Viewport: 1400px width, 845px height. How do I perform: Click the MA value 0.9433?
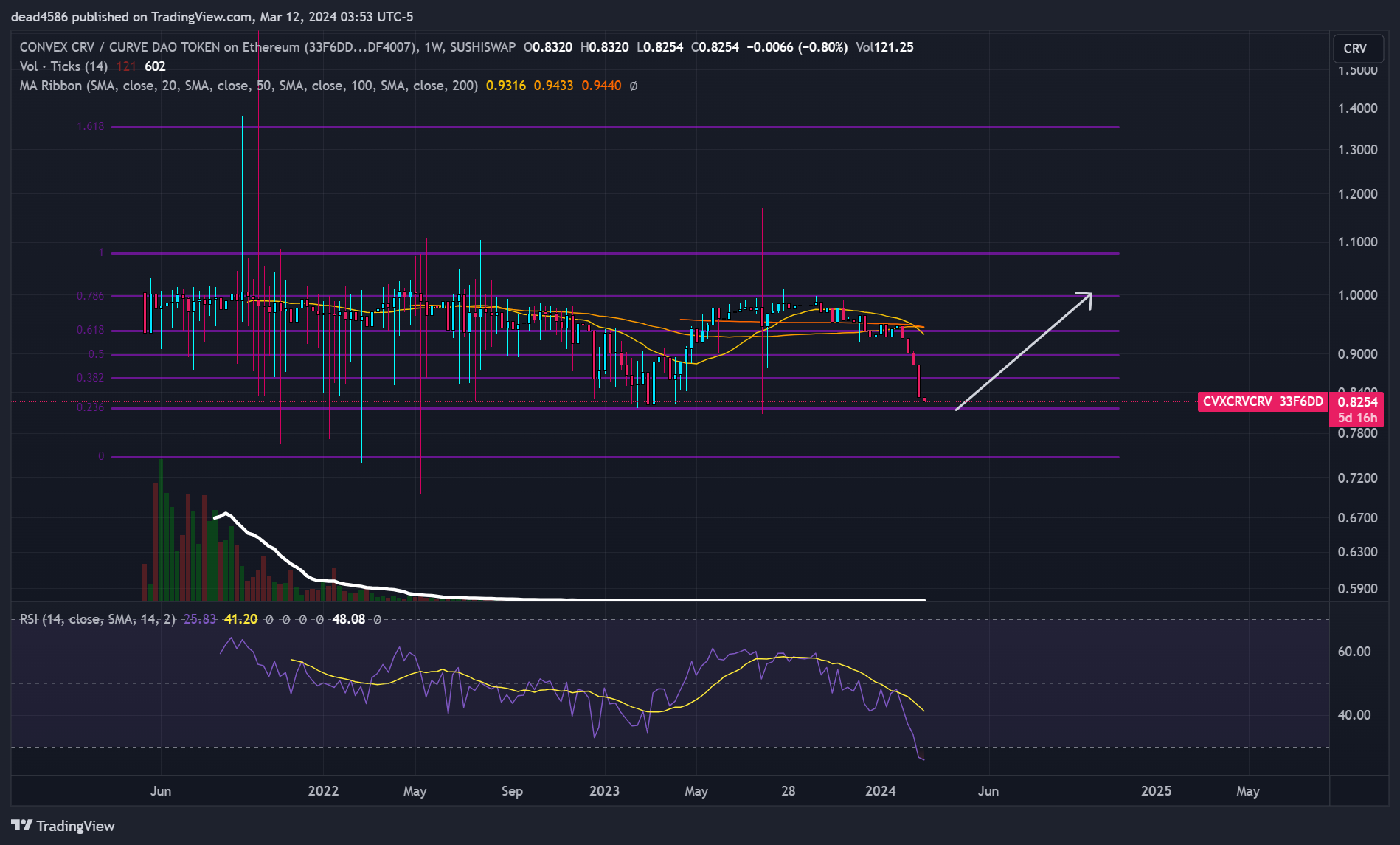point(553,86)
